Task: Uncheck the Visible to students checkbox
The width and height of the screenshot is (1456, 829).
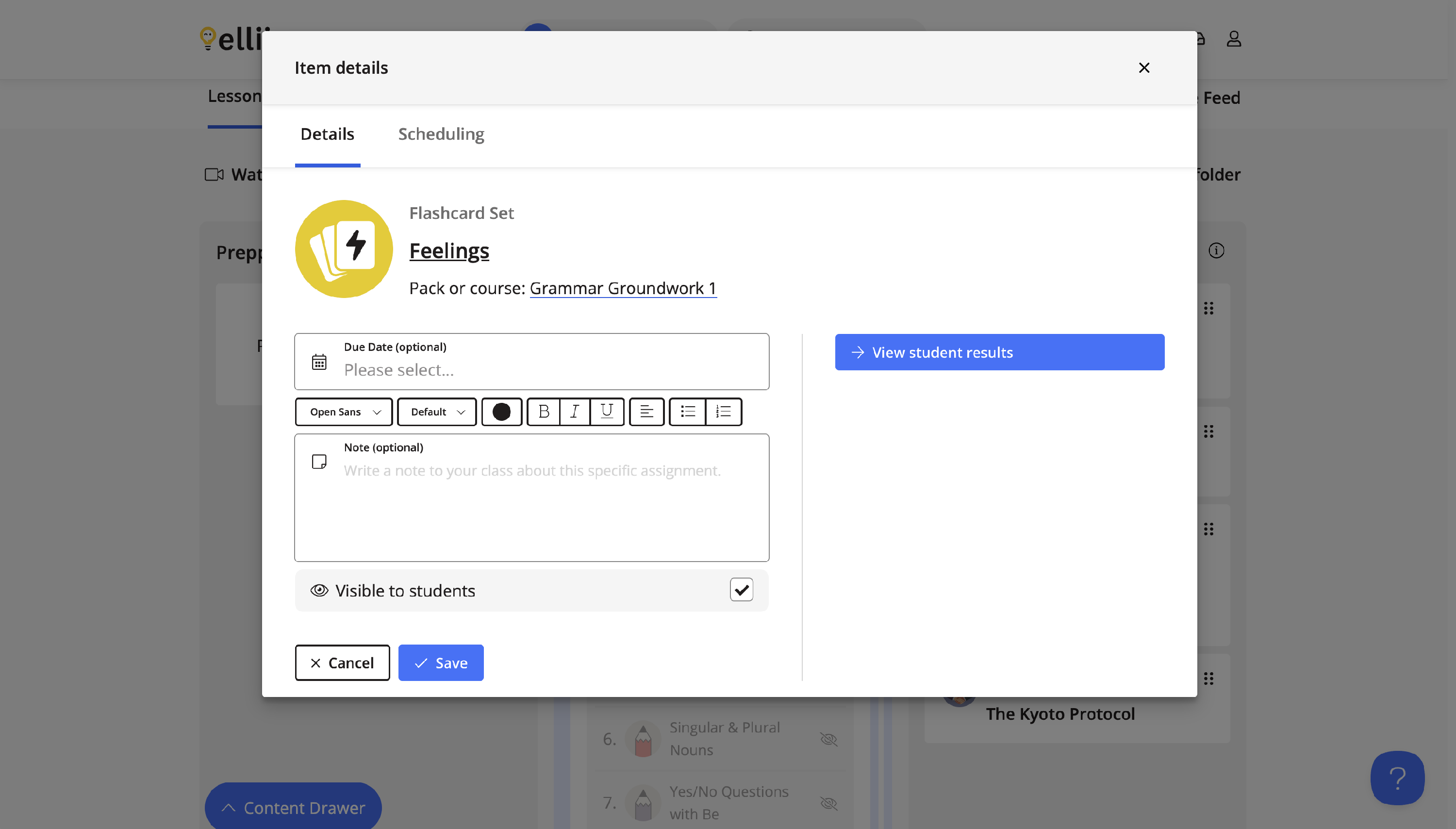Action: [x=741, y=590]
